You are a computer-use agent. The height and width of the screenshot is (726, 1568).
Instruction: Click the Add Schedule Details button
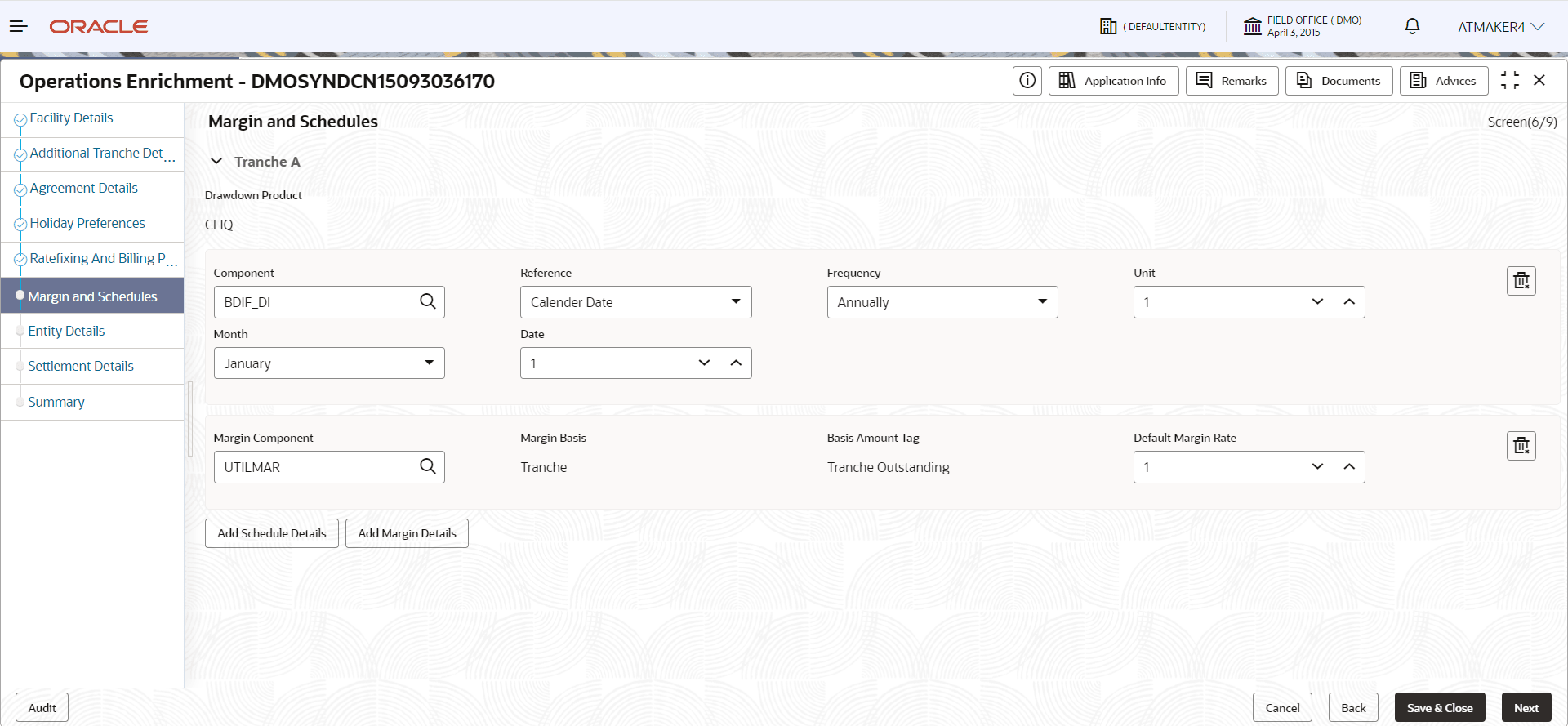pos(271,533)
